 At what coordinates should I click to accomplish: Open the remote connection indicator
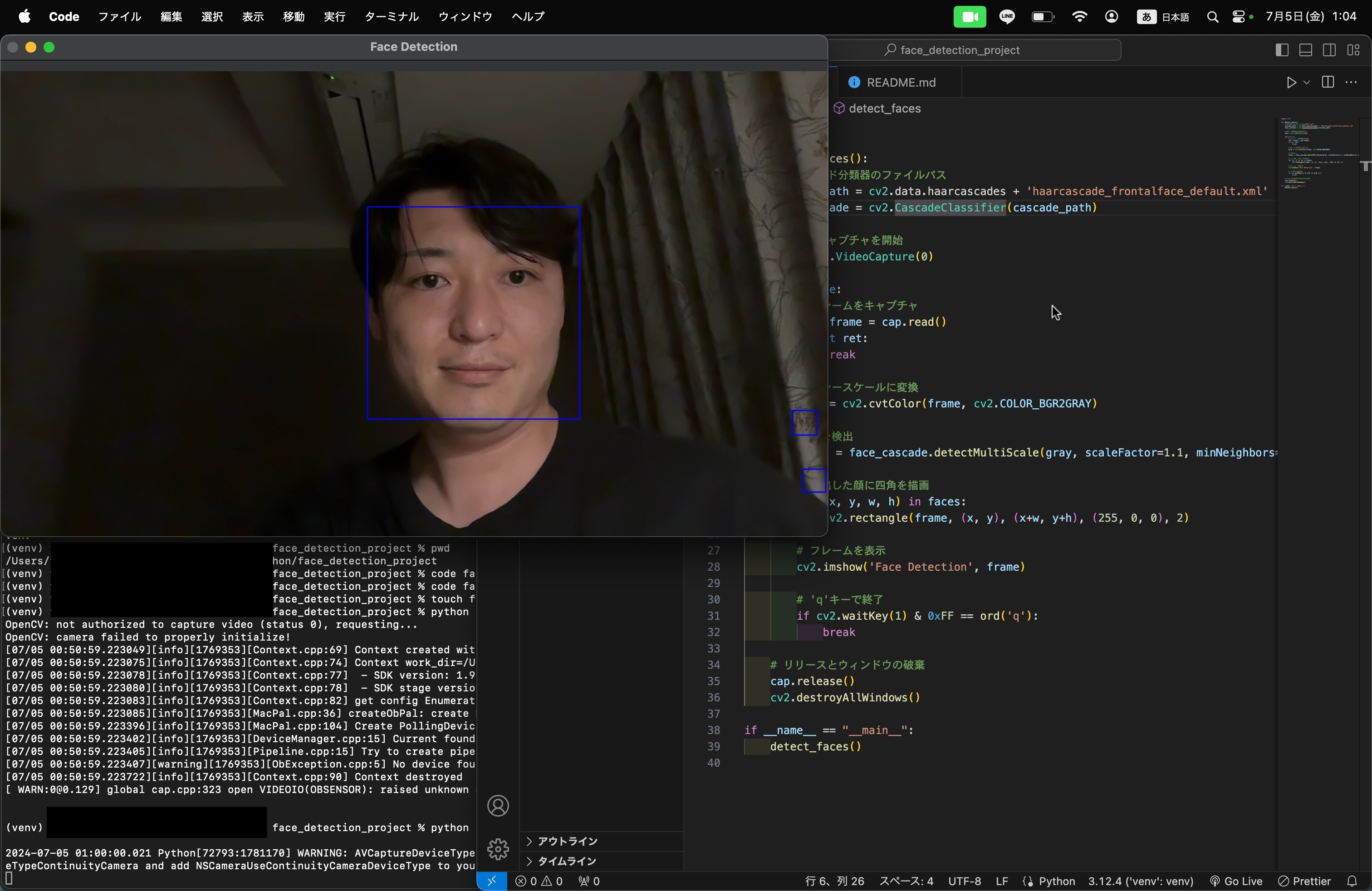[491, 881]
